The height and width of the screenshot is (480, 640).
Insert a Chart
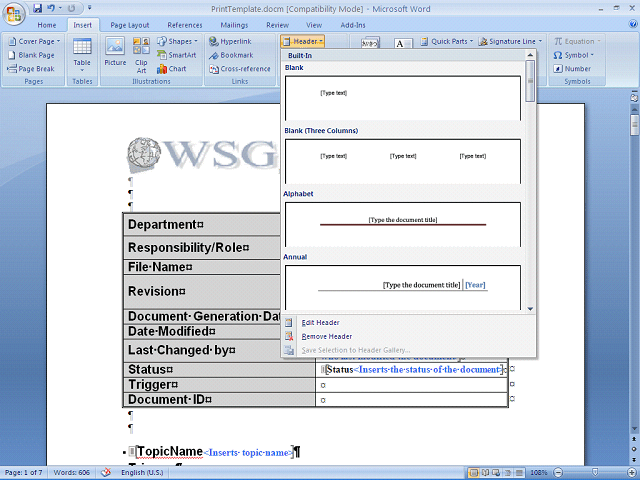coord(172,69)
